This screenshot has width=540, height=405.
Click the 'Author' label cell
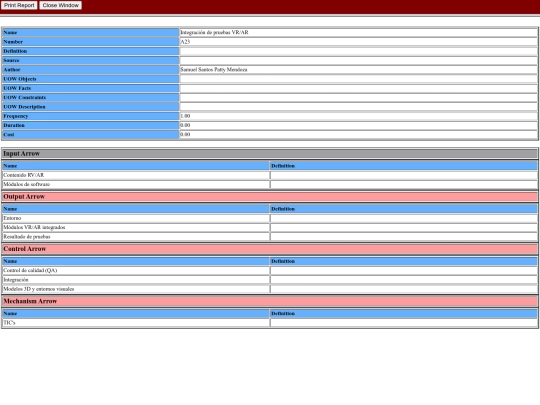coord(90,70)
